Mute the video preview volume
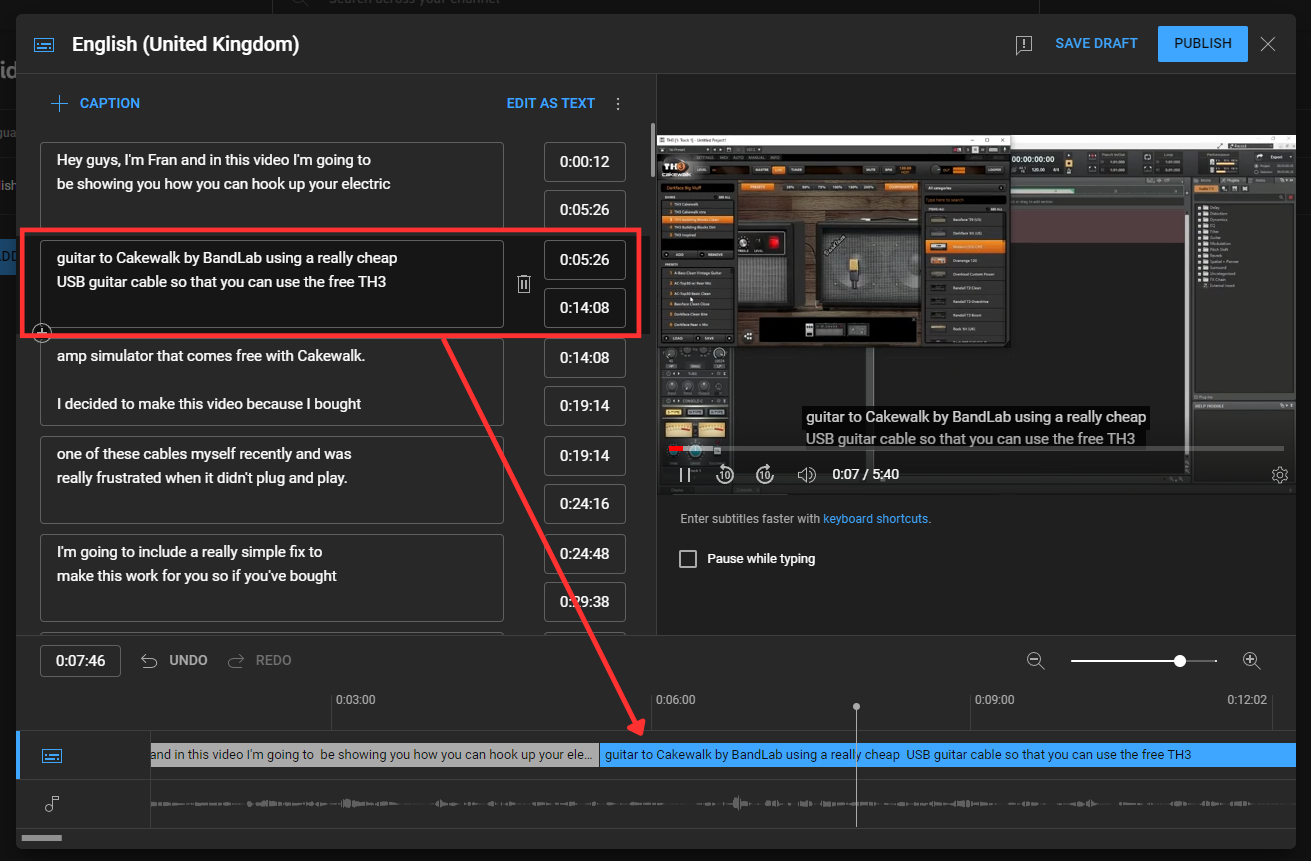The height and width of the screenshot is (861, 1311). [806, 475]
